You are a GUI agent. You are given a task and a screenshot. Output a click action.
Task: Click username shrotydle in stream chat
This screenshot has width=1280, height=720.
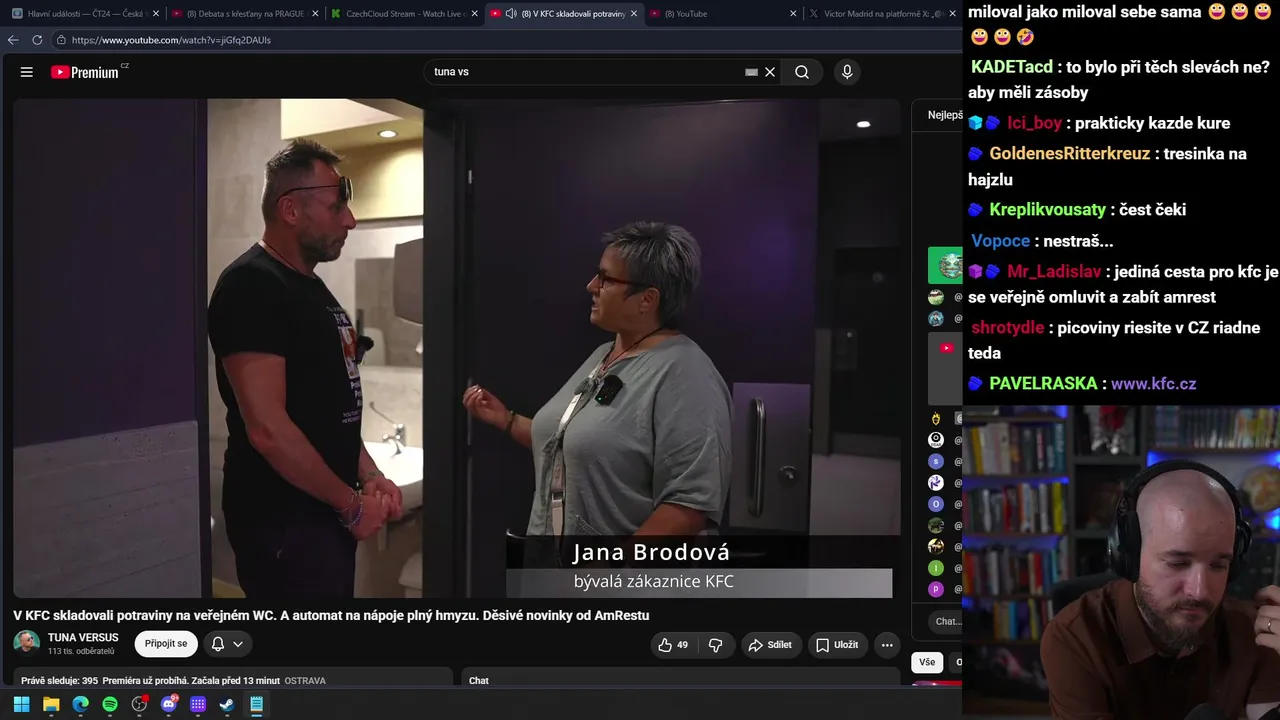1007,328
